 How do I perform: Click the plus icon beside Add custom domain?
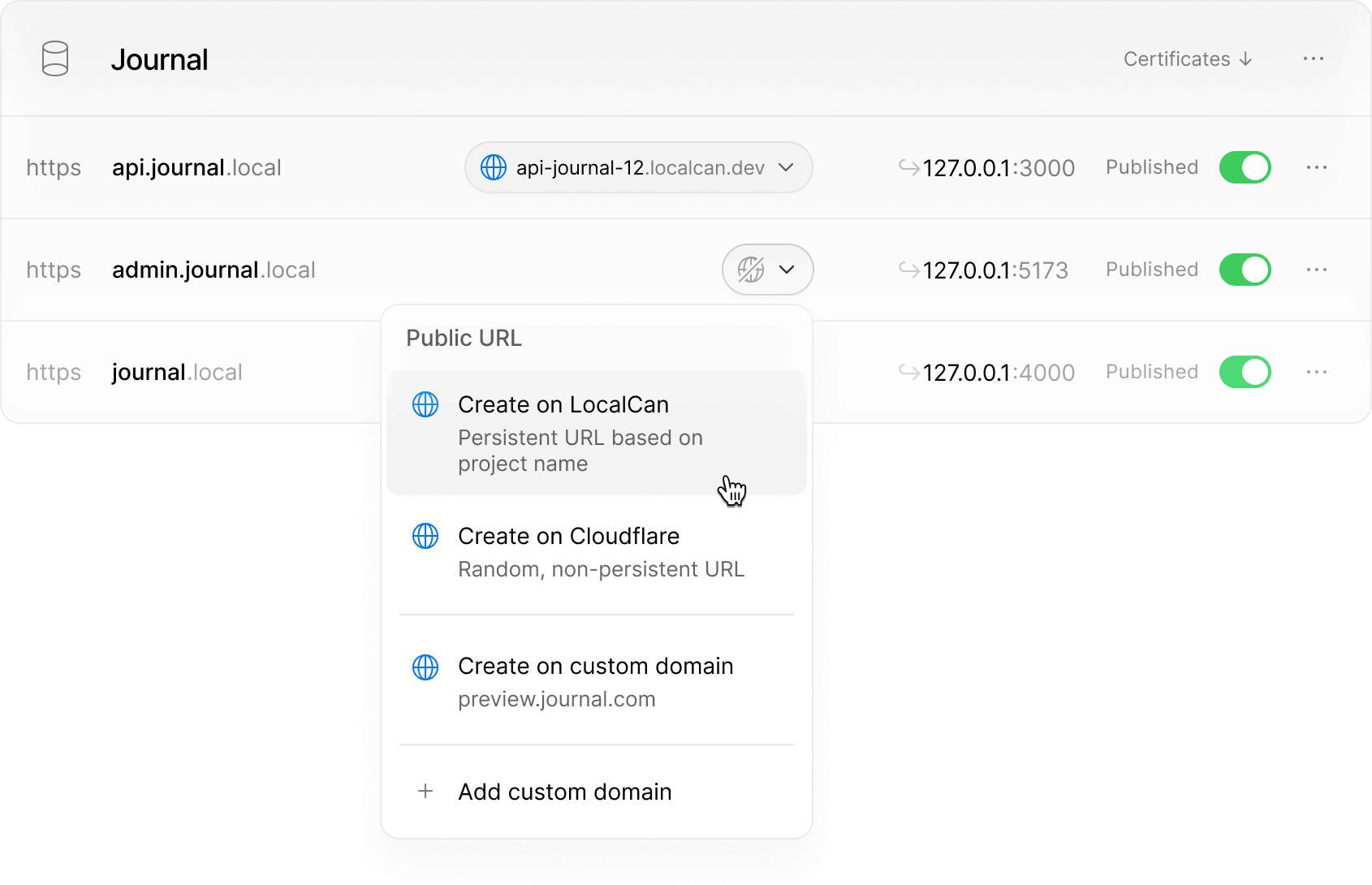tap(425, 791)
